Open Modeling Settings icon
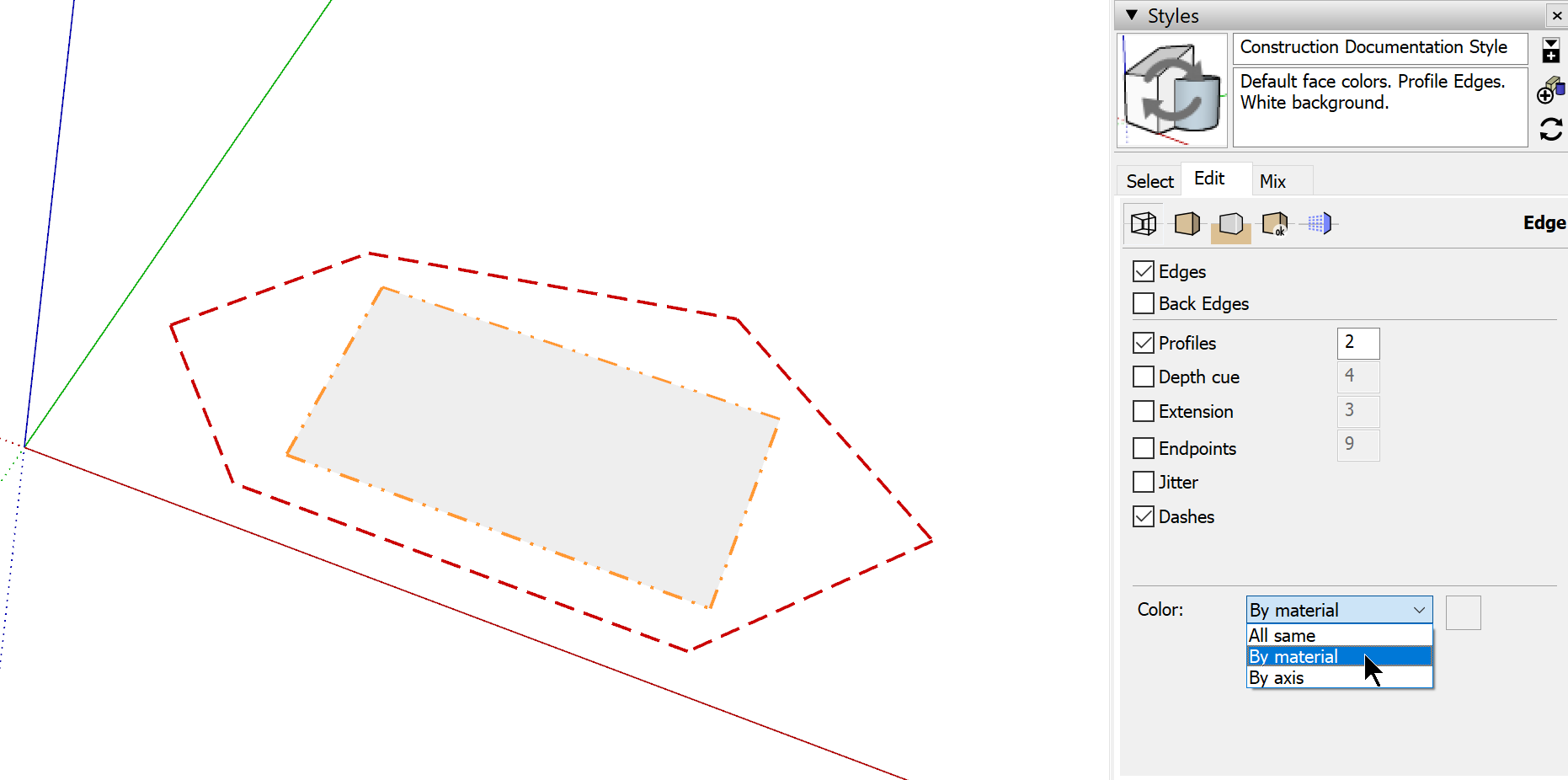Image resolution: width=1568 pixels, height=780 pixels. tap(1319, 223)
